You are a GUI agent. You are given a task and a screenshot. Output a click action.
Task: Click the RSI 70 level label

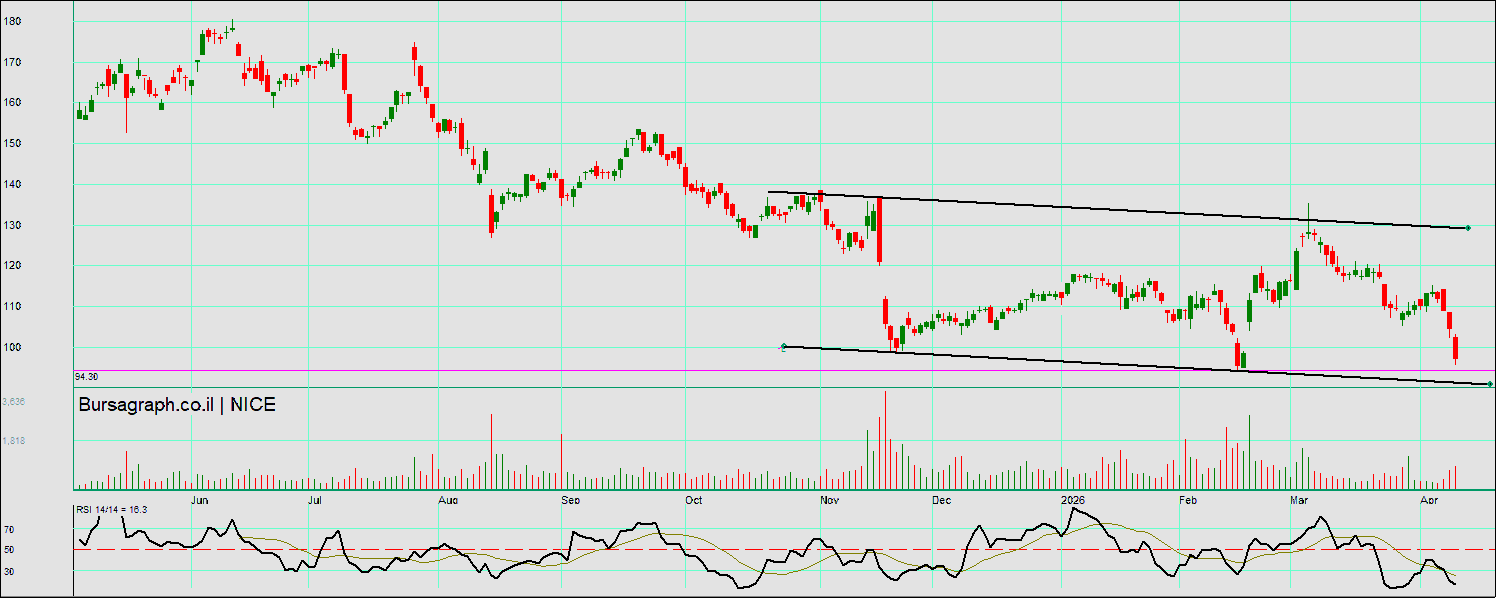pos(8,529)
